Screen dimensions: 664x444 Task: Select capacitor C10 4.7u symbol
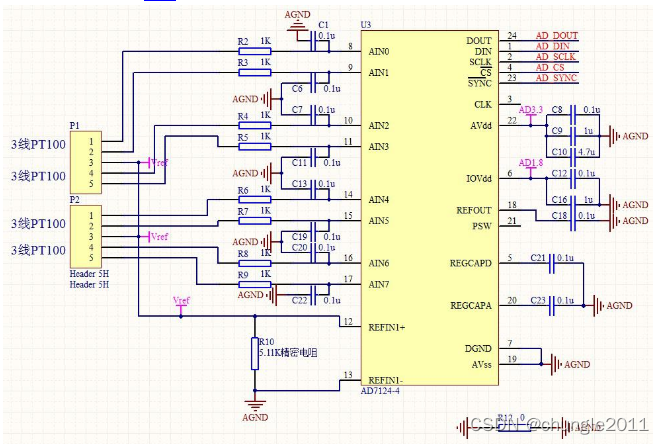pyautogui.click(x=573, y=157)
